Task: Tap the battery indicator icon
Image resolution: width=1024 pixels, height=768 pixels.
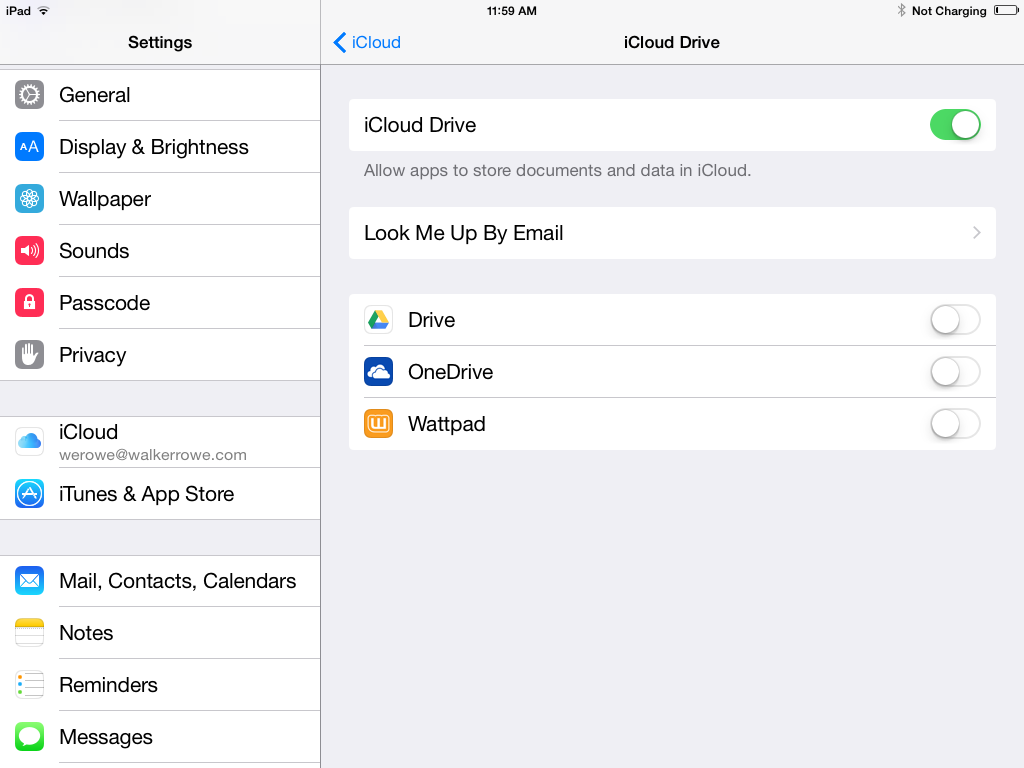Action: point(1006,10)
